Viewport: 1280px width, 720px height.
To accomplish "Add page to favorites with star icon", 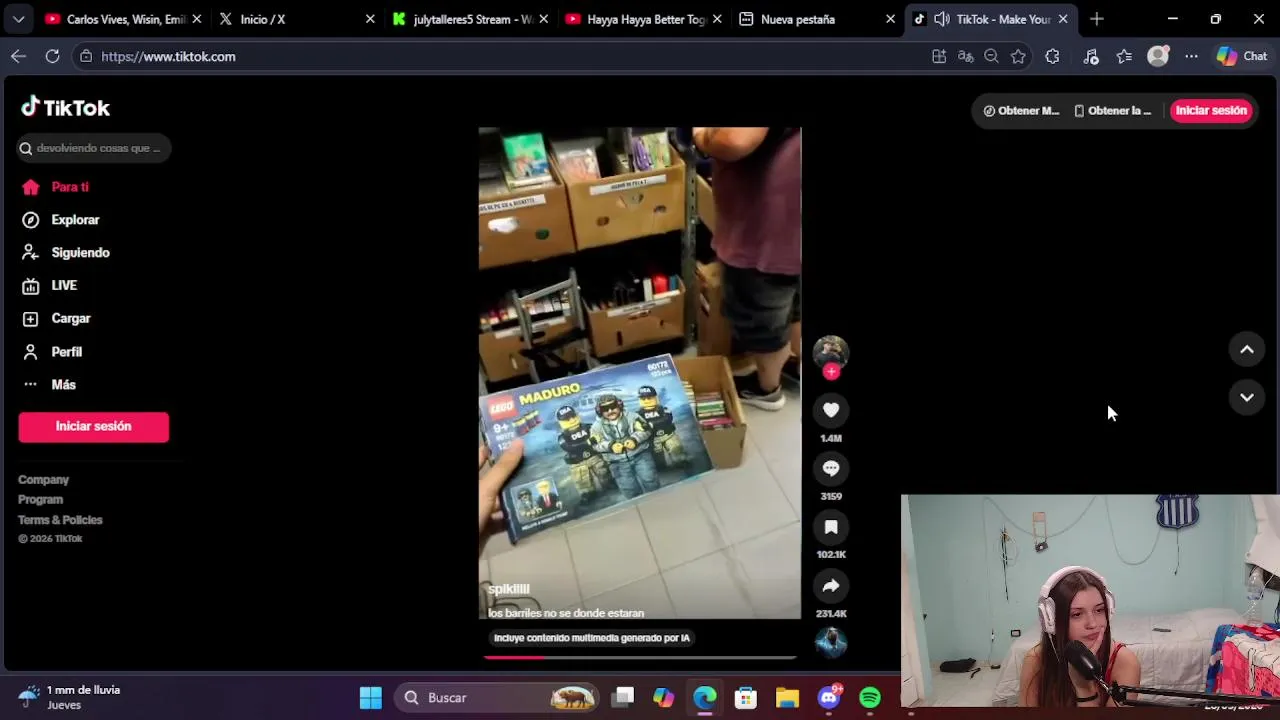I will tap(1018, 57).
